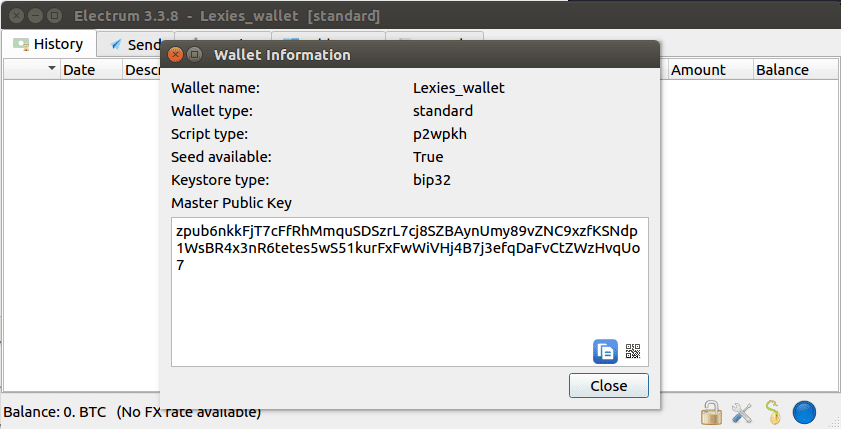841x429 pixels.
Task: Switch to the History tab
Action: pos(57,44)
